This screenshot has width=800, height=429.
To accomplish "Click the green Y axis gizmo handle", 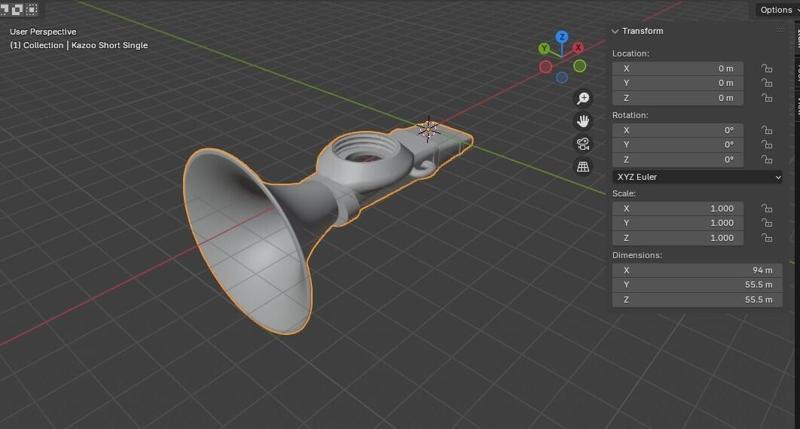I will (544, 48).
